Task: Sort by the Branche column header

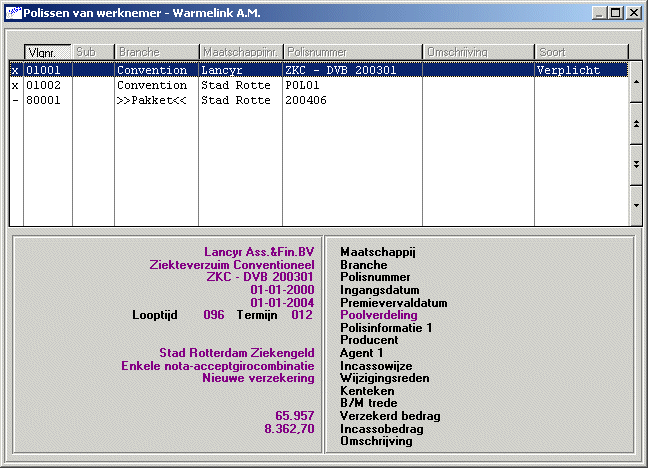Action: point(155,52)
